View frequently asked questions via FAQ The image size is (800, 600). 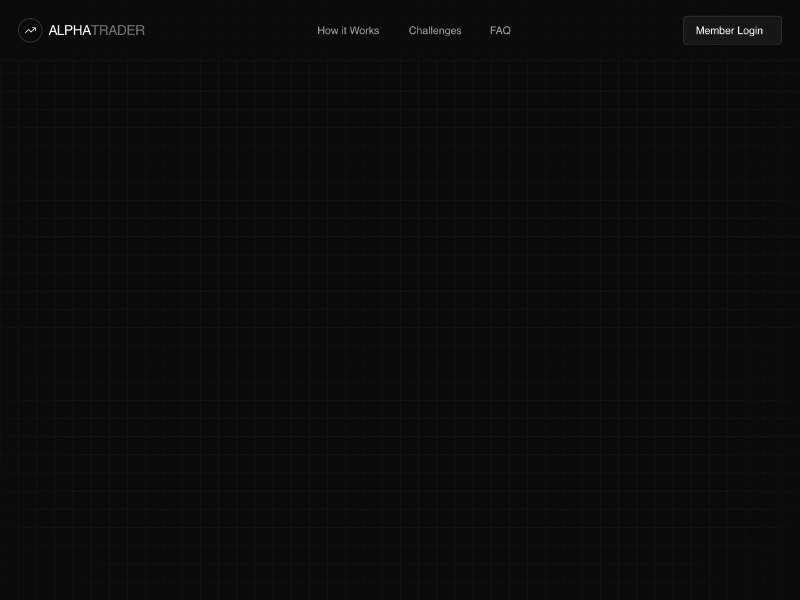500,30
